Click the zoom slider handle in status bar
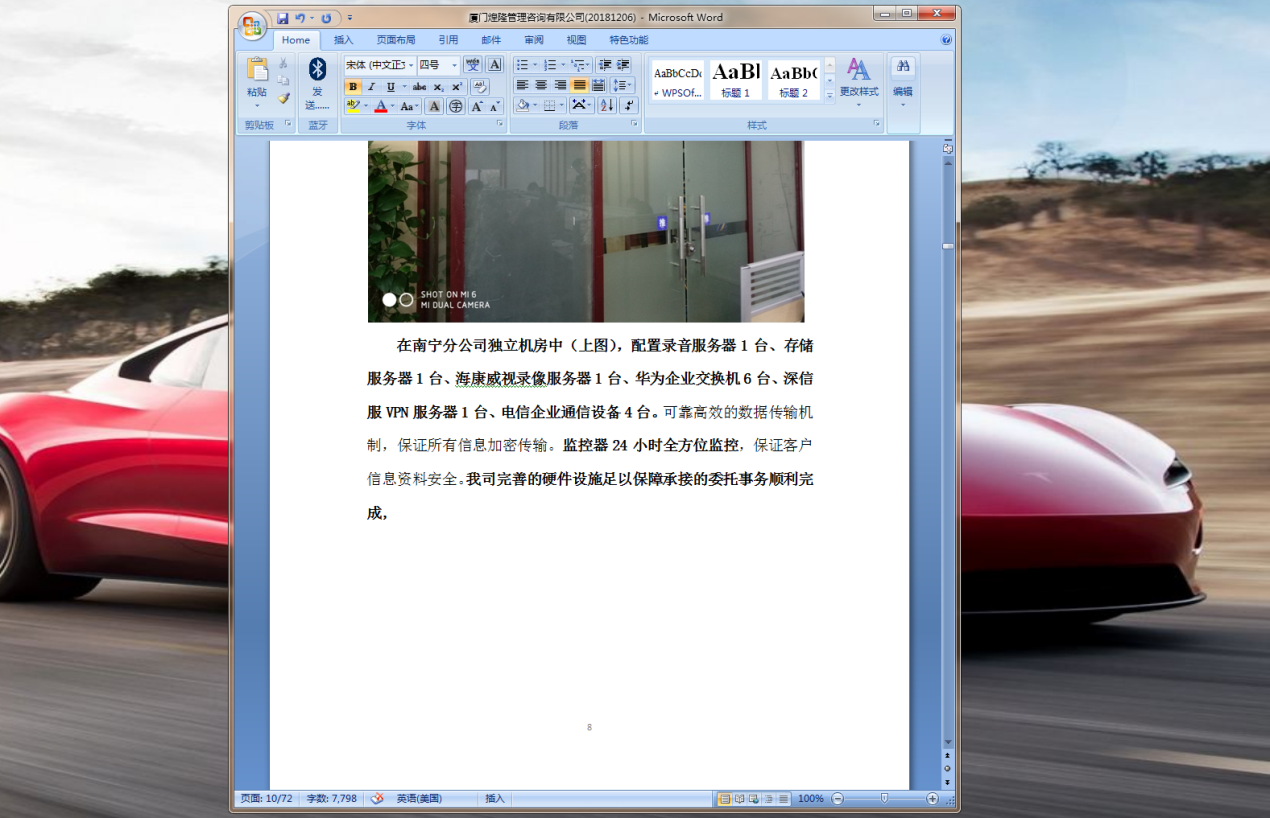Image resolution: width=1270 pixels, height=818 pixels. coord(884,798)
